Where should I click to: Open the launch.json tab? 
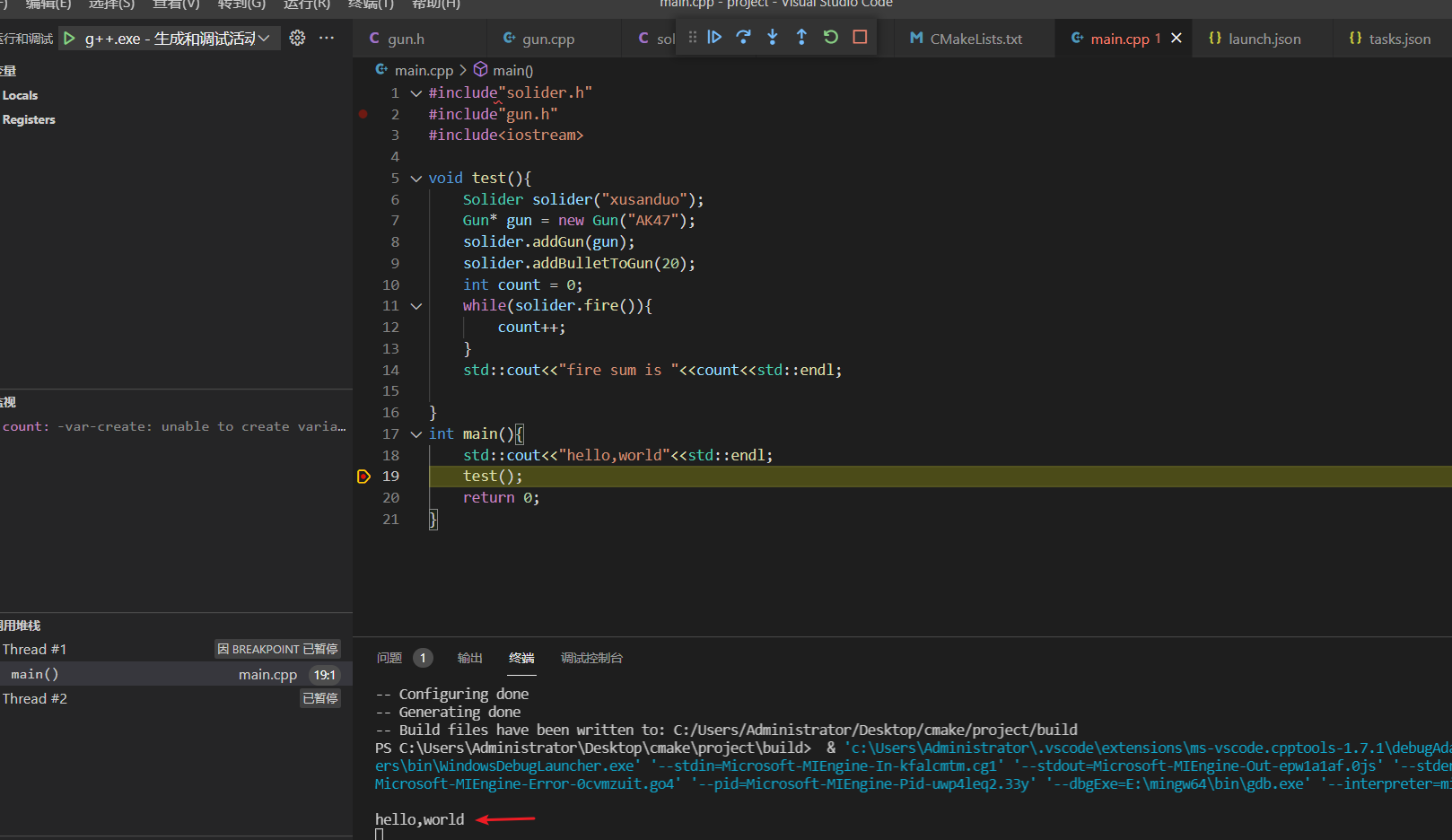coord(1263,39)
